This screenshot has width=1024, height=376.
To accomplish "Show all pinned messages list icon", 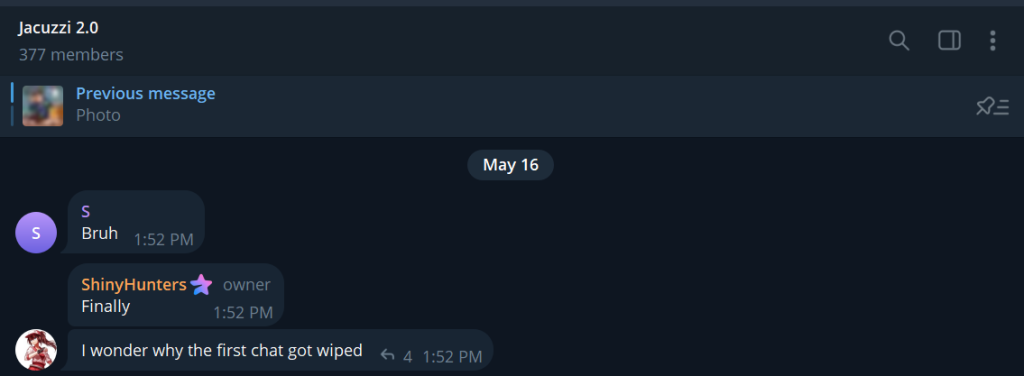I will tap(992, 106).
